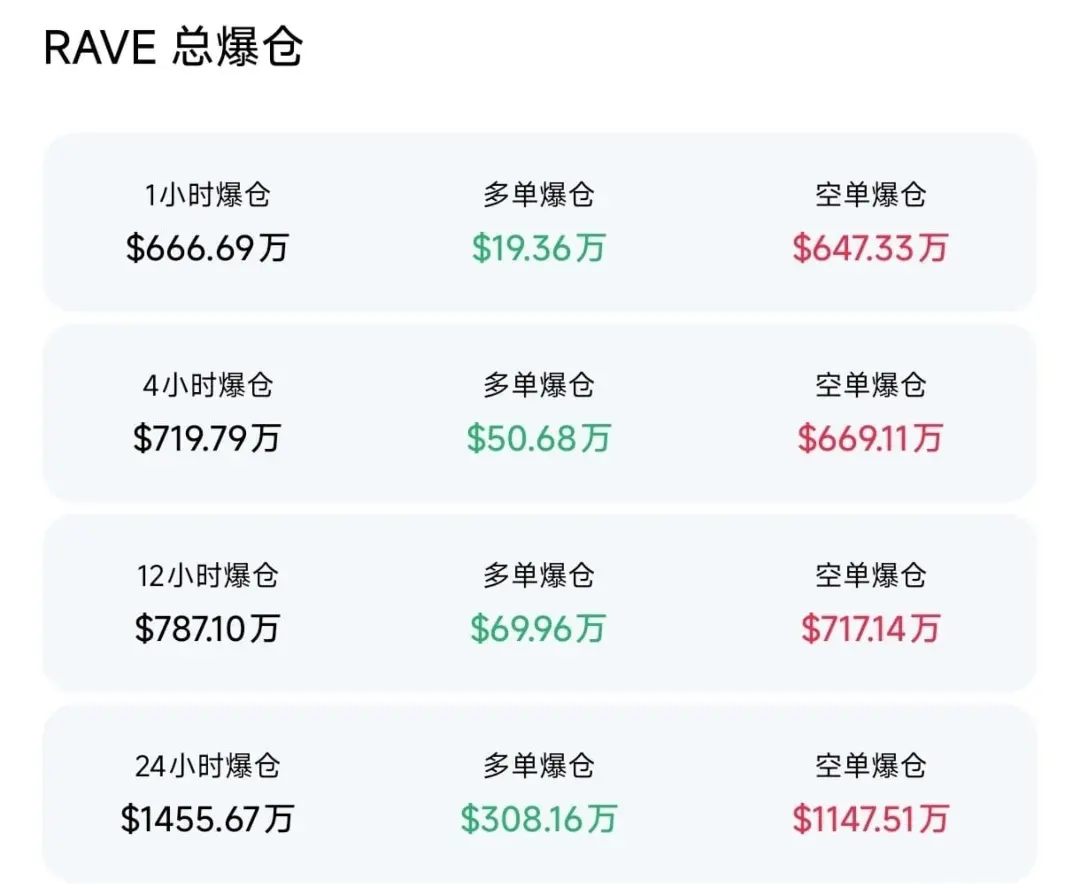Image resolution: width=1080 pixels, height=884 pixels.
Task: Click the red $717.14万 value
Action: pyautogui.click(x=870, y=629)
